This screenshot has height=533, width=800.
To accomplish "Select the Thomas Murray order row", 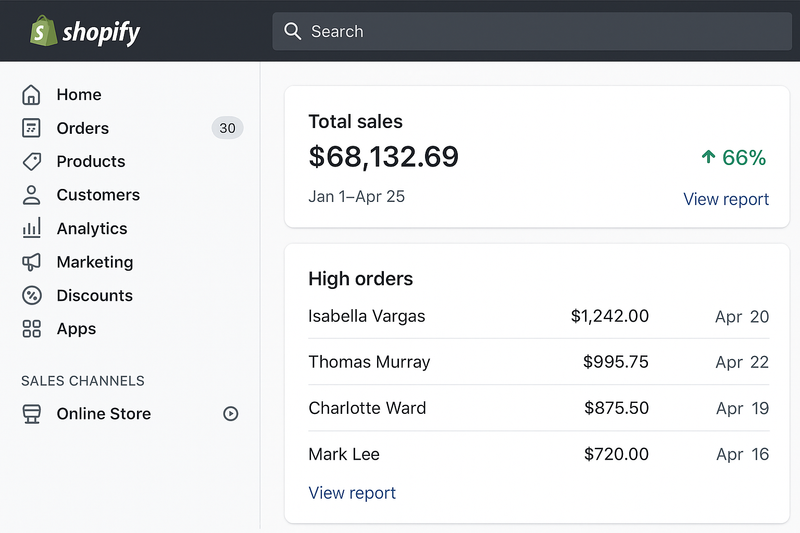I will click(538, 362).
